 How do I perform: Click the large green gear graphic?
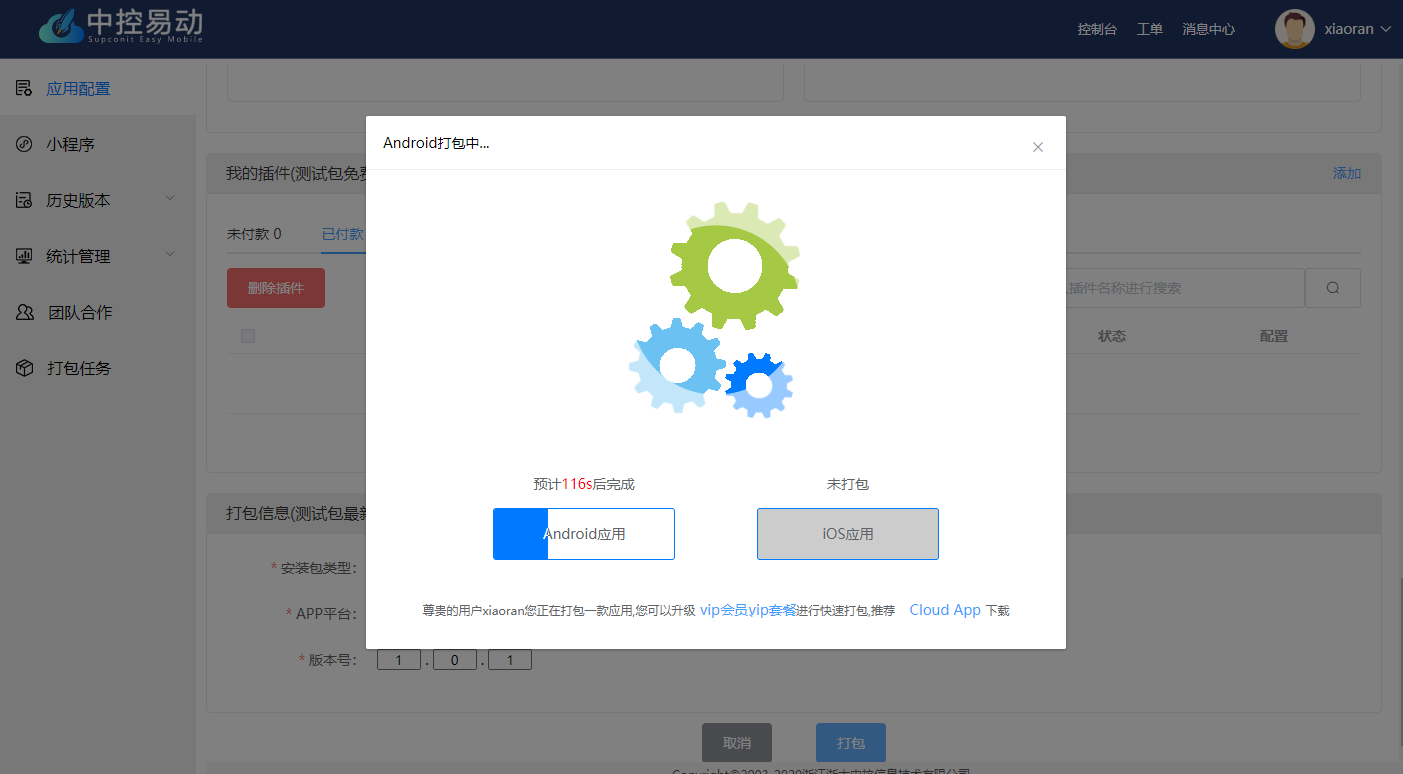click(x=736, y=265)
